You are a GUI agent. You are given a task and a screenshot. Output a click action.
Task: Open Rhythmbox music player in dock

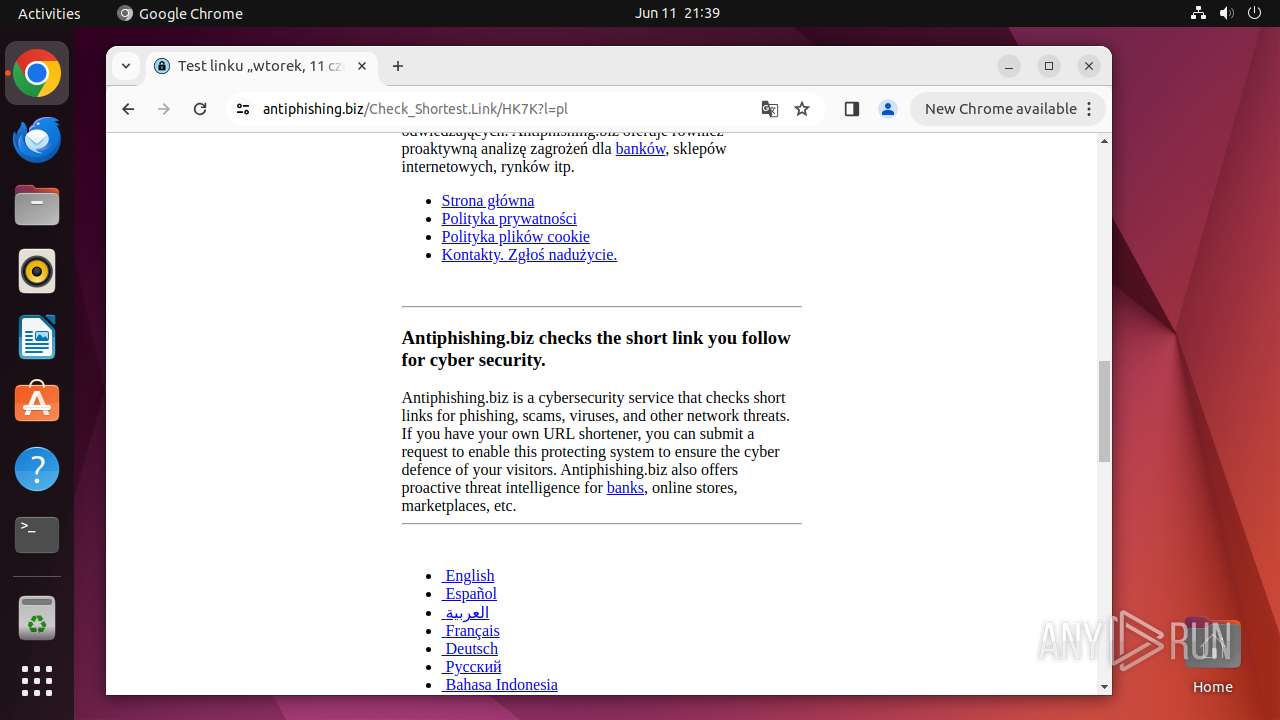(37, 271)
